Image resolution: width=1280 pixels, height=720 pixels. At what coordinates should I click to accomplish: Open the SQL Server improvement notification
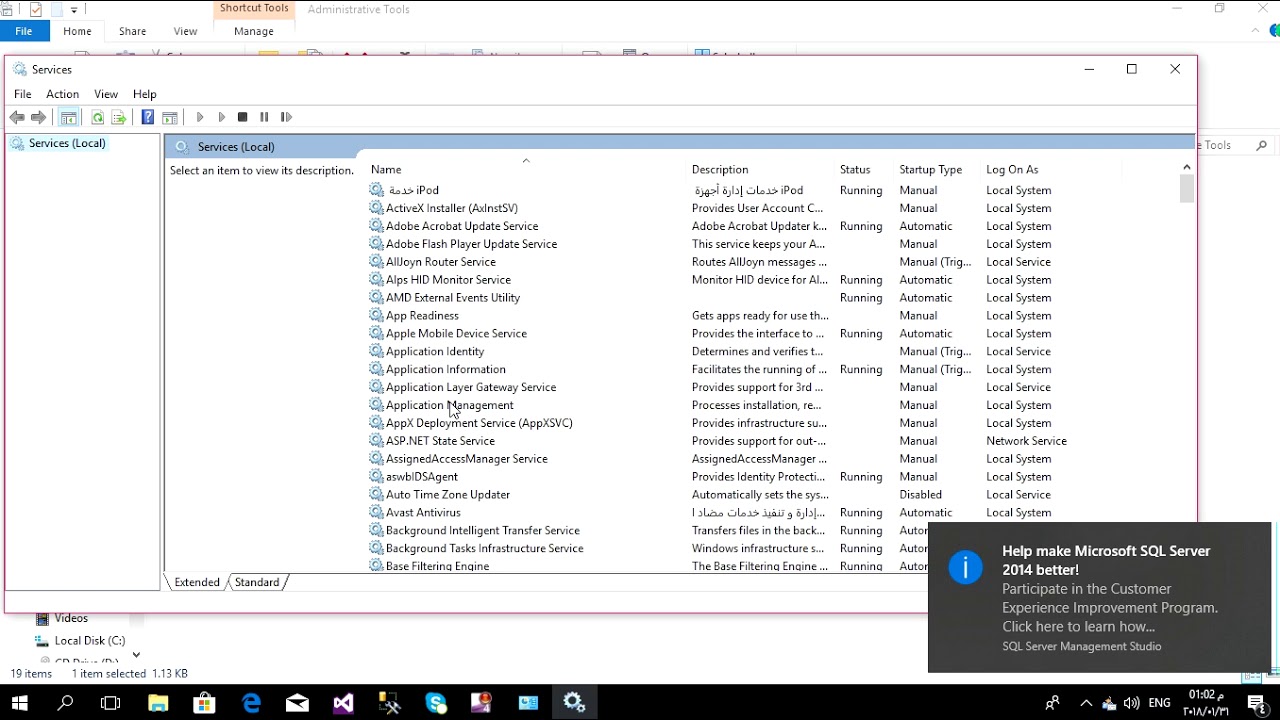pyautogui.click(x=1099, y=597)
